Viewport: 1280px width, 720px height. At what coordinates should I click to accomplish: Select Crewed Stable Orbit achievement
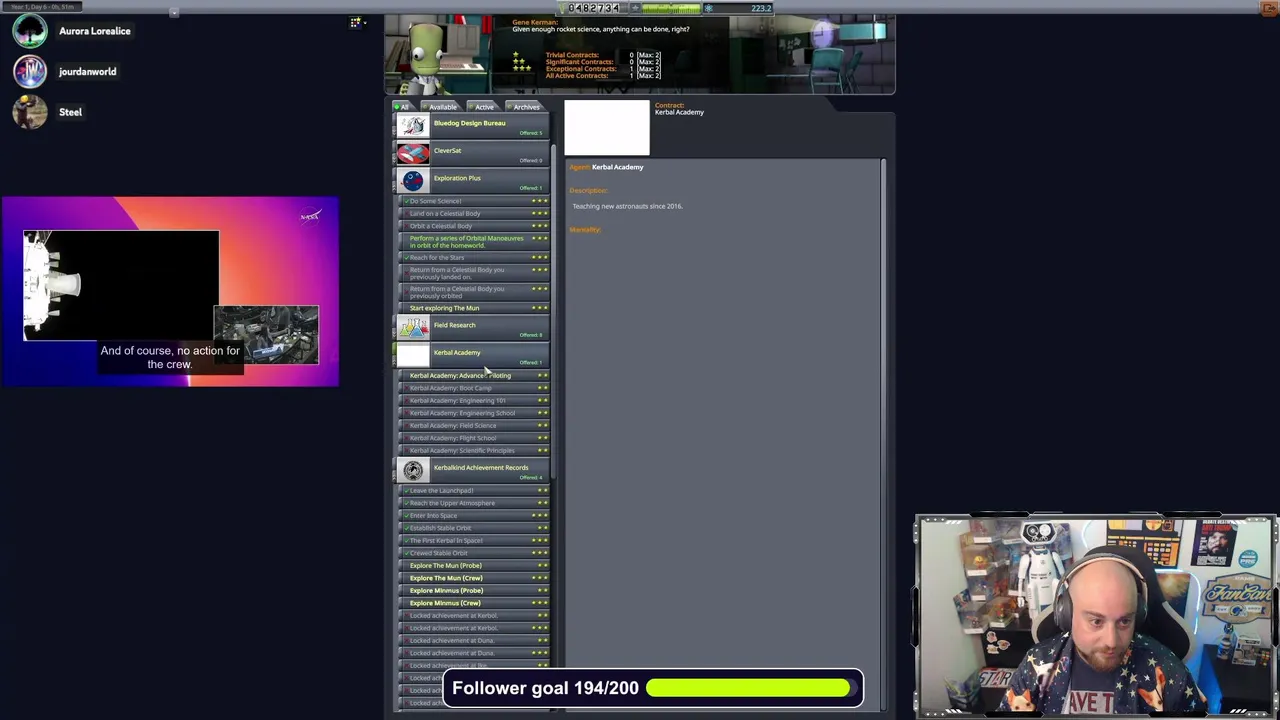coord(475,553)
